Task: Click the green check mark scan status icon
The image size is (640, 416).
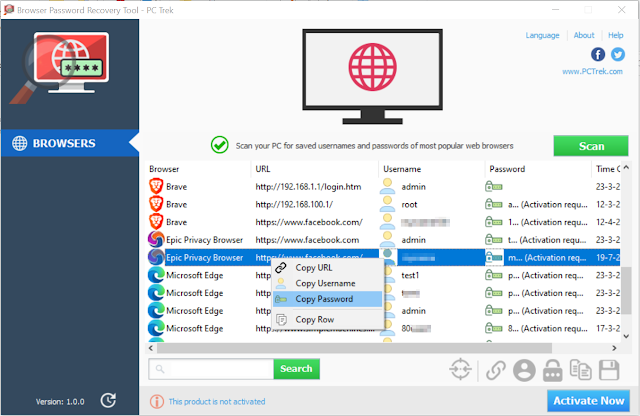Action: pyautogui.click(x=220, y=145)
